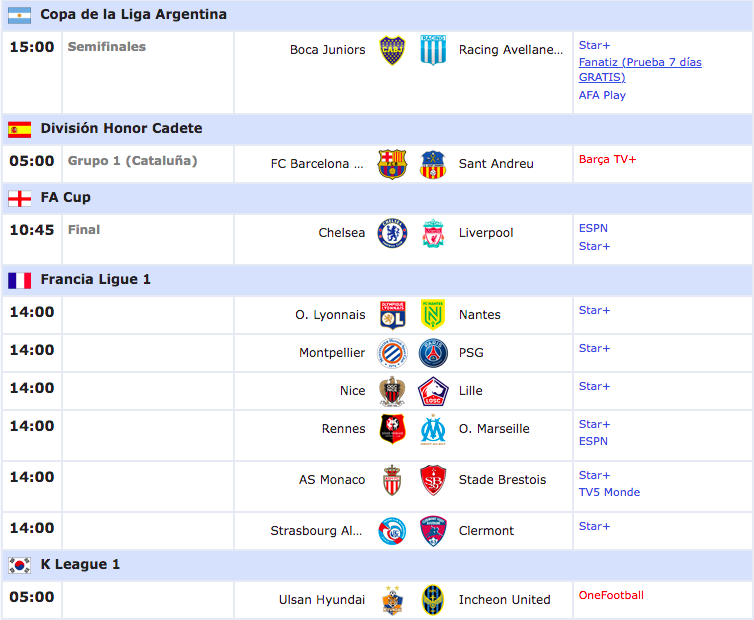754x620 pixels.
Task: Click the OneFootball channel link
Action: [611, 595]
